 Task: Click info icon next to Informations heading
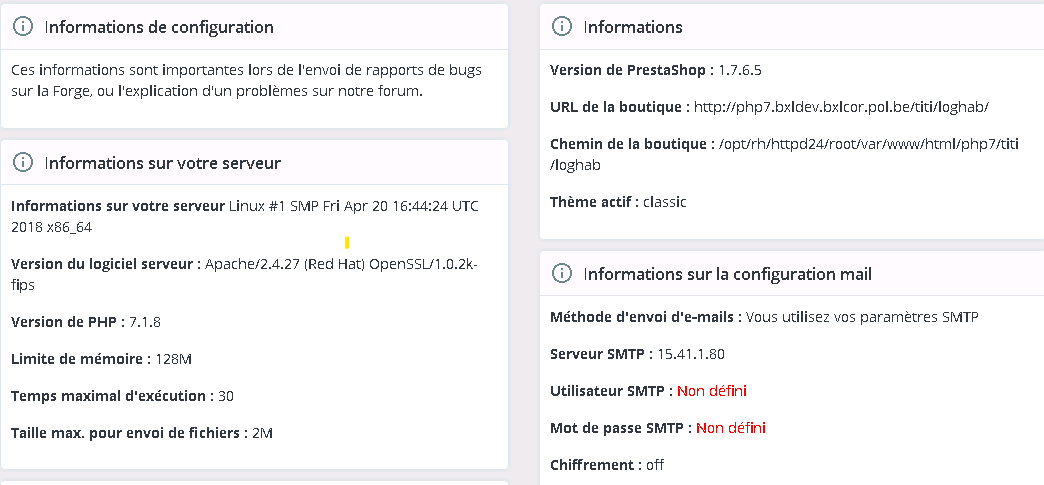(562, 27)
